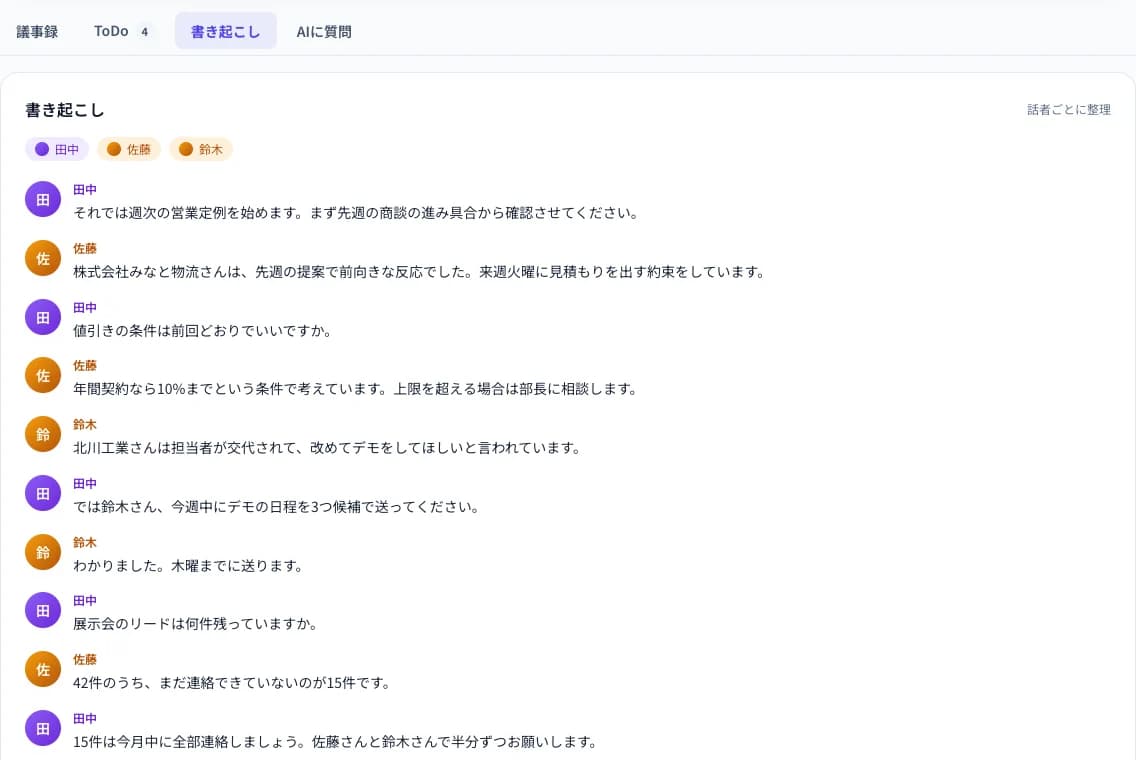
Task: Select text 株式会社みなと物流さんは utterance
Action: click(x=419, y=272)
